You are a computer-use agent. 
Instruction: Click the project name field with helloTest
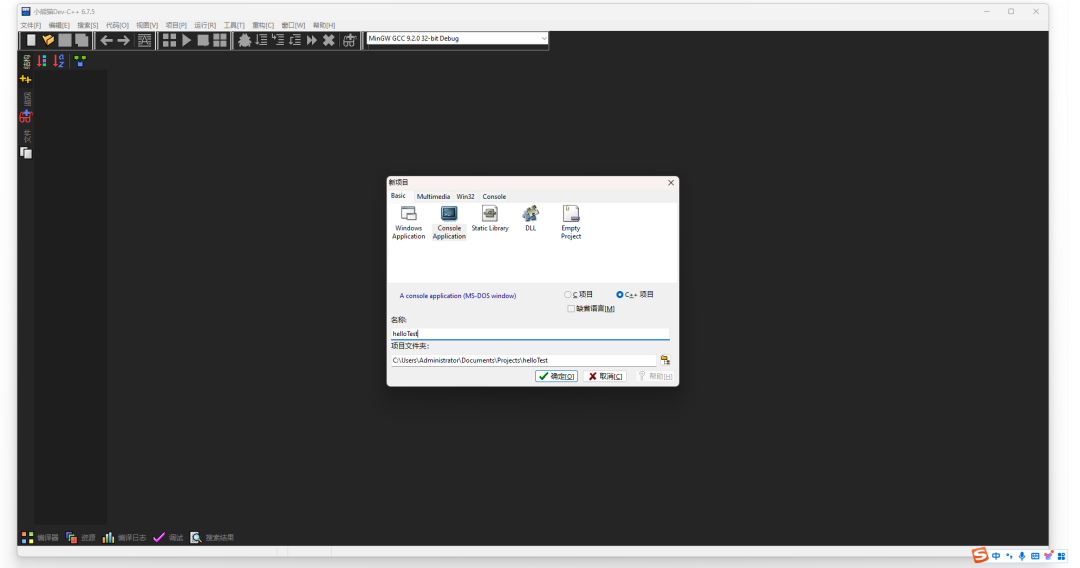coord(530,334)
